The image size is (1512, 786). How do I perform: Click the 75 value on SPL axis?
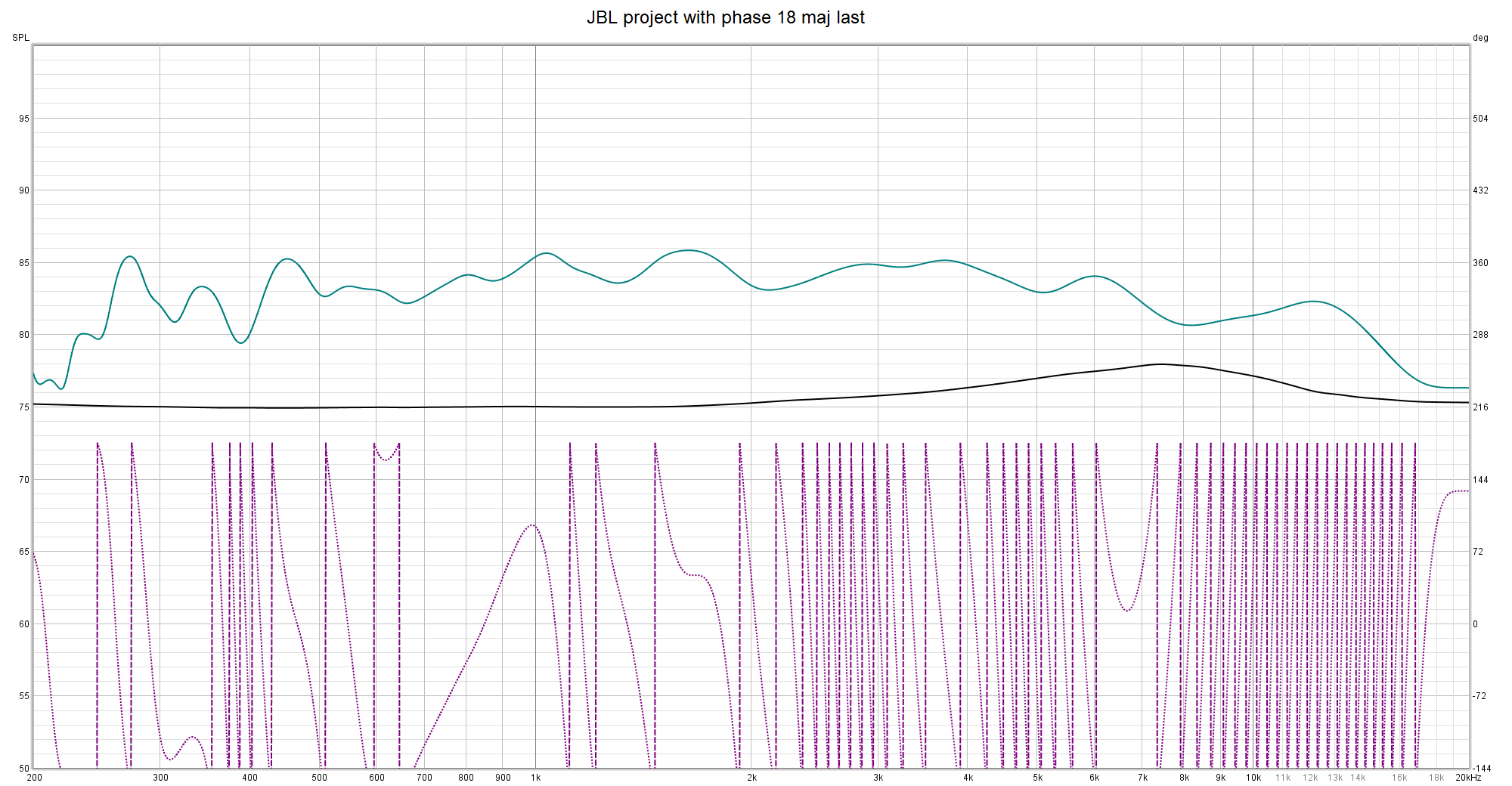pyautogui.click(x=24, y=407)
